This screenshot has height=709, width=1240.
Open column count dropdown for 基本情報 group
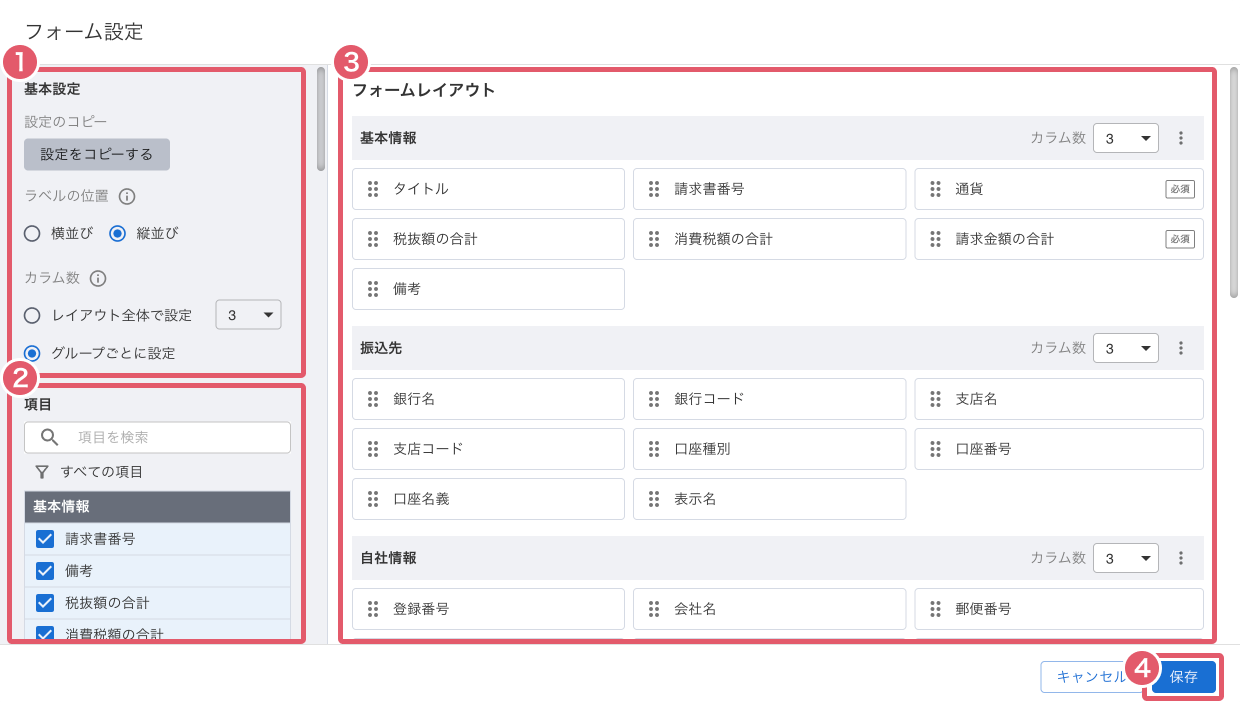1125,138
